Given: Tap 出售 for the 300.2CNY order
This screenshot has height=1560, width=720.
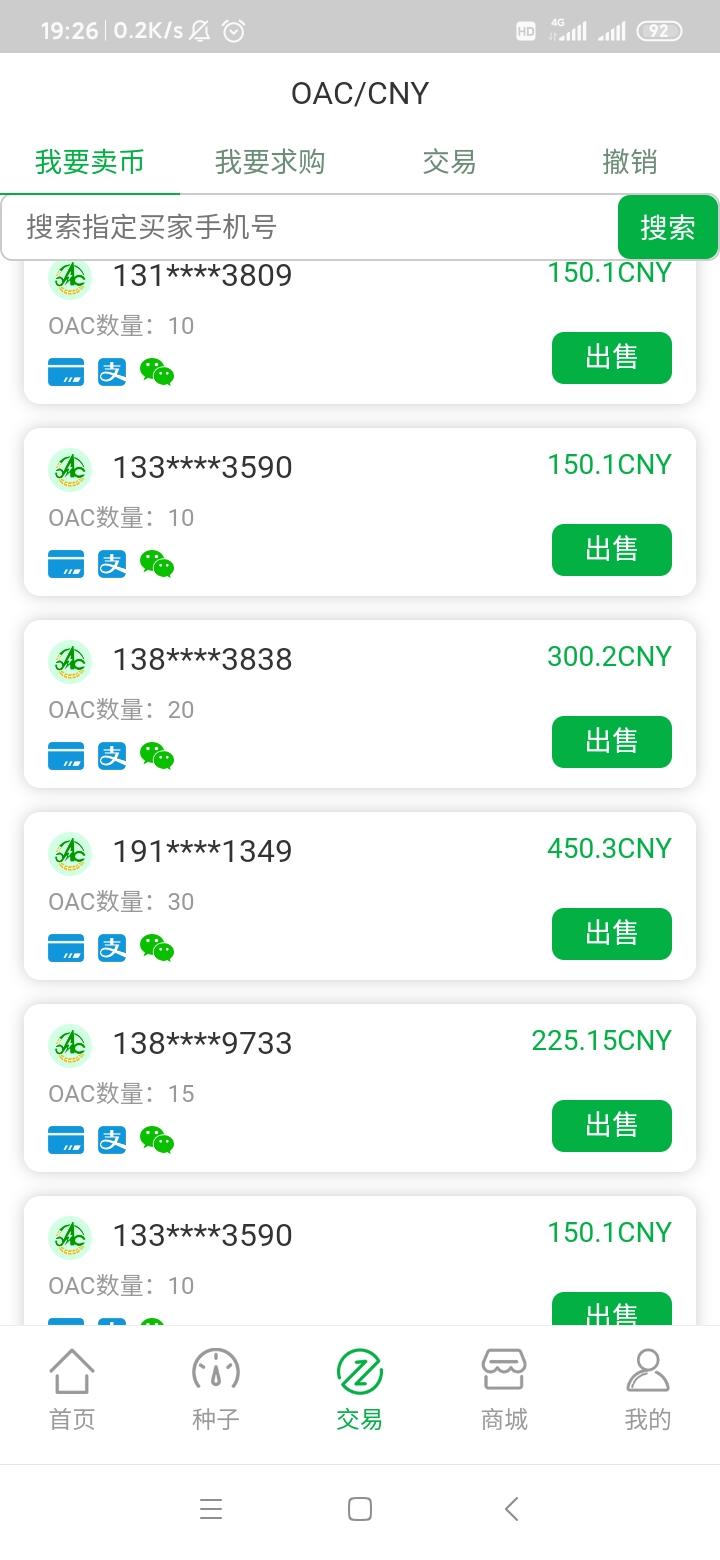Looking at the screenshot, I should (x=612, y=742).
